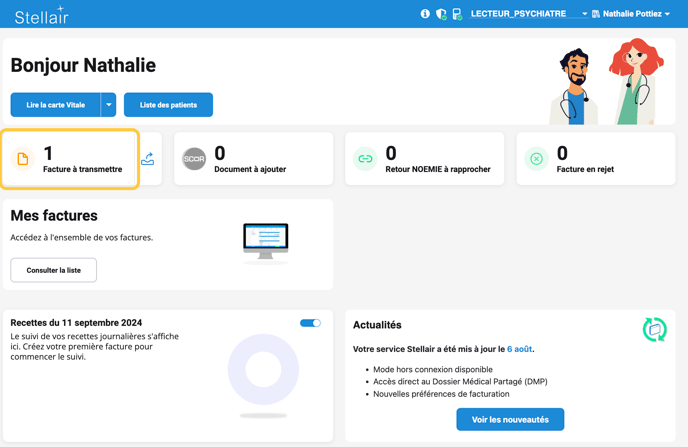Open the dropdown arrow beside Lire la carte Vitale
Viewport: 688px width, 447px height.
click(x=109, y=105)
